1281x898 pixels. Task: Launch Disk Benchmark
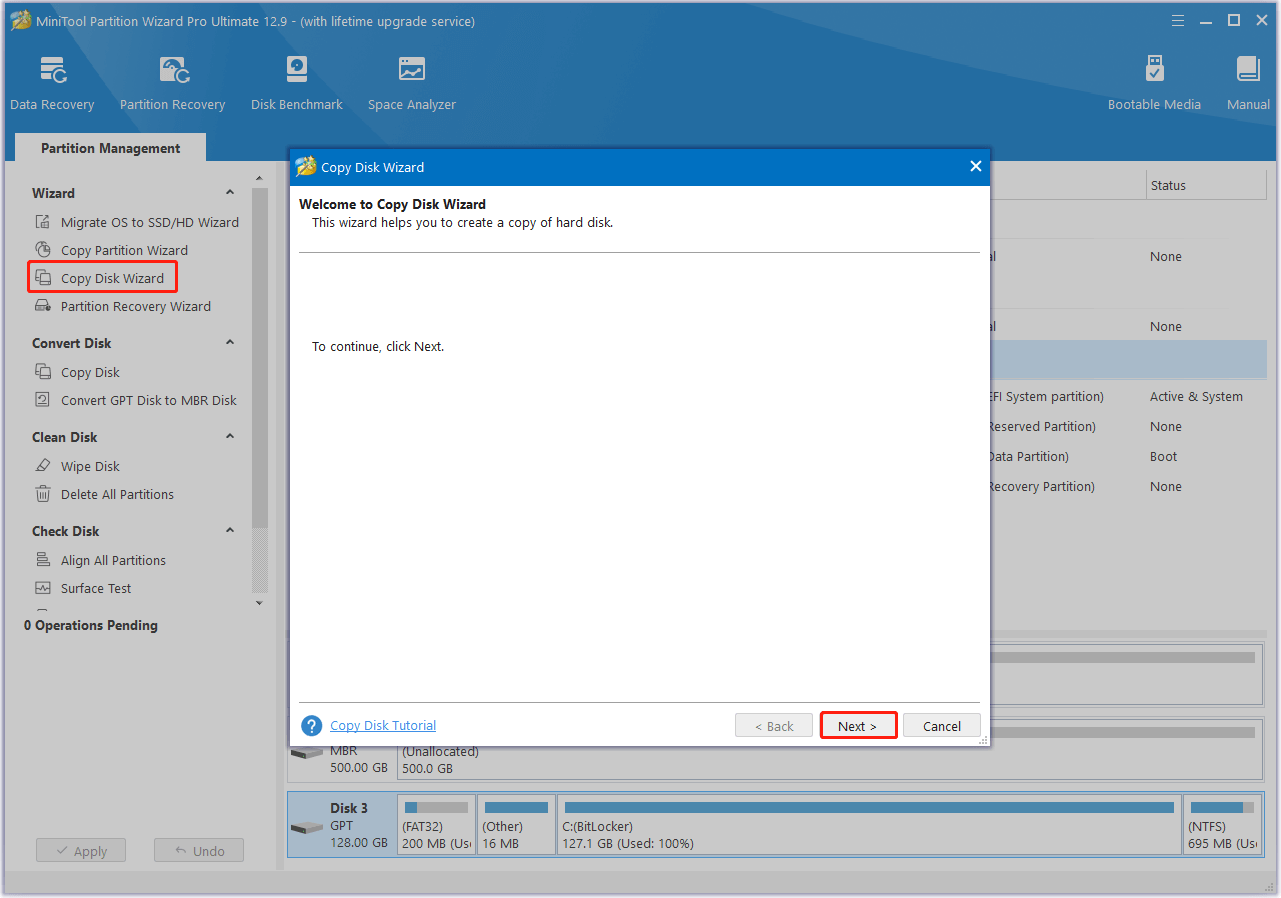click(x=297, y=83)
